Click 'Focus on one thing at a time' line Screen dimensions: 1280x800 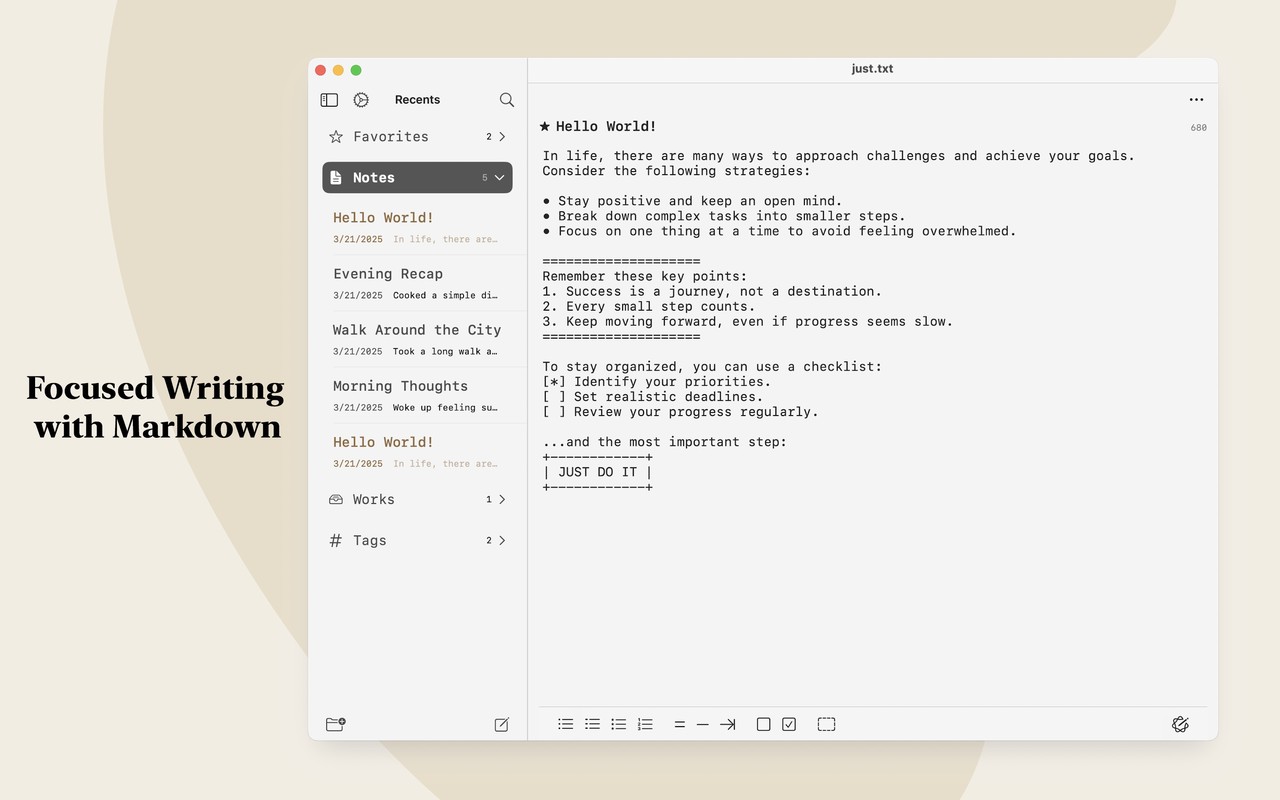point(779,231)
